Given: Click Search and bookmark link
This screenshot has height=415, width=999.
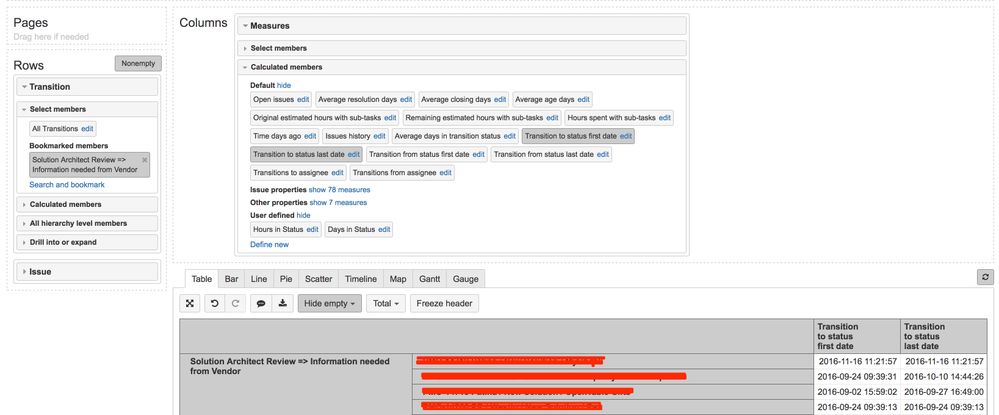Looking at the screenshot, I should [67, 185].
